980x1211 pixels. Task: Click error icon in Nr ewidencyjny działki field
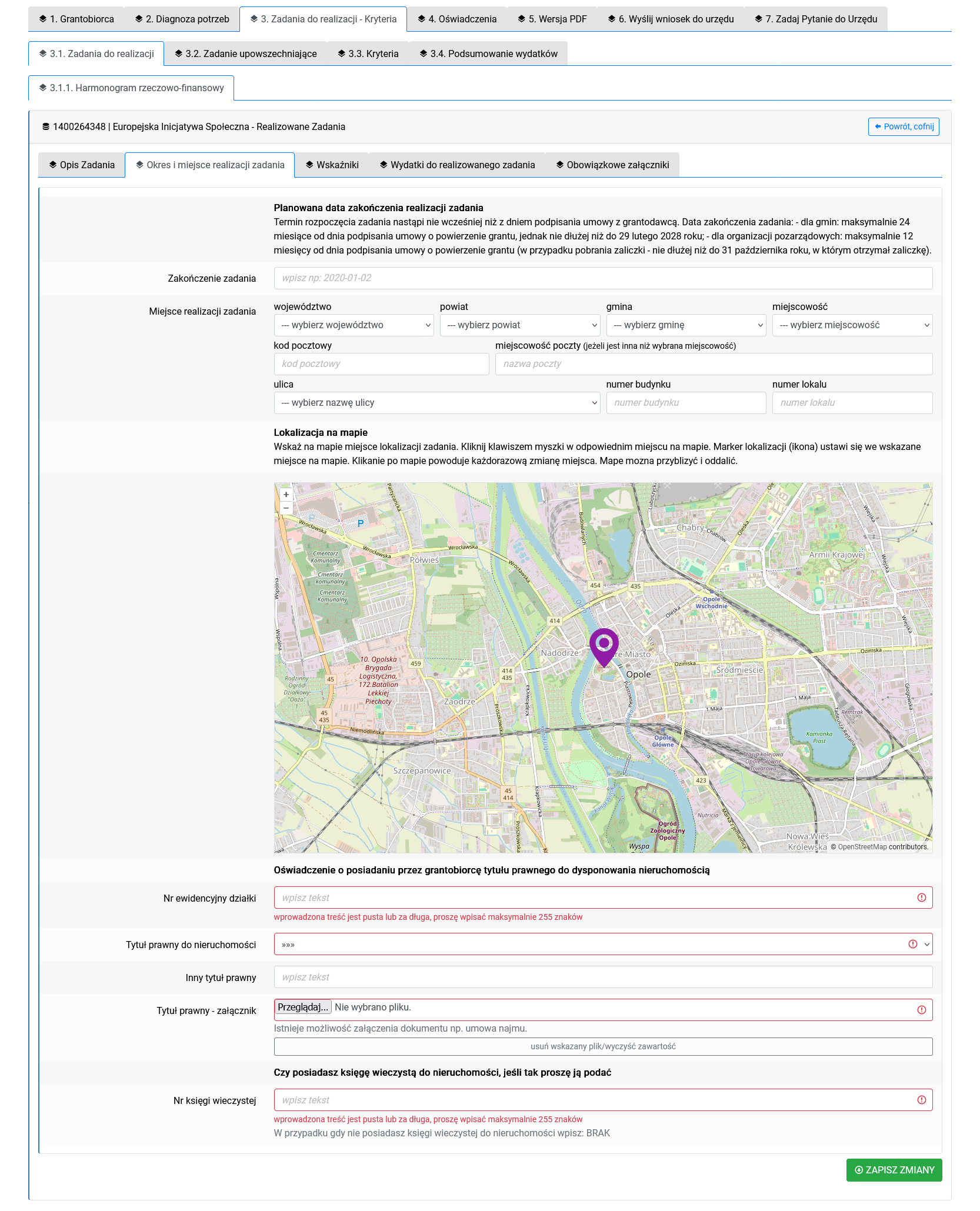click(x=921, y=898)
